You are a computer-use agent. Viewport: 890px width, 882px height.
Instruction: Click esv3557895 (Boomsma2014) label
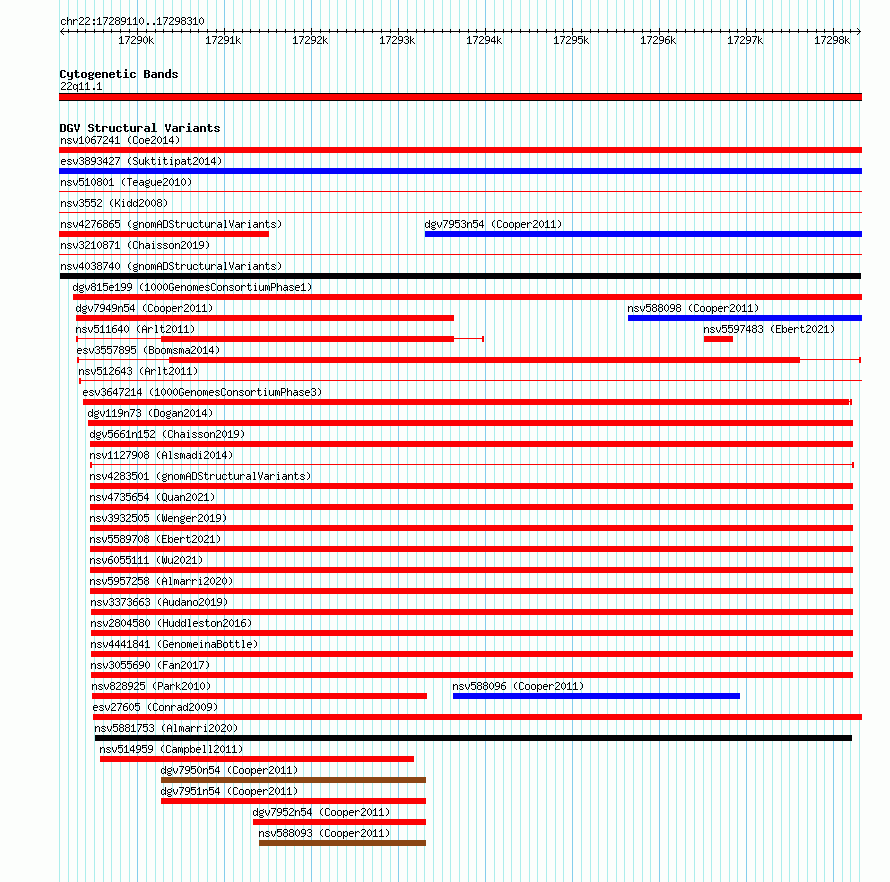click(148, 350)
